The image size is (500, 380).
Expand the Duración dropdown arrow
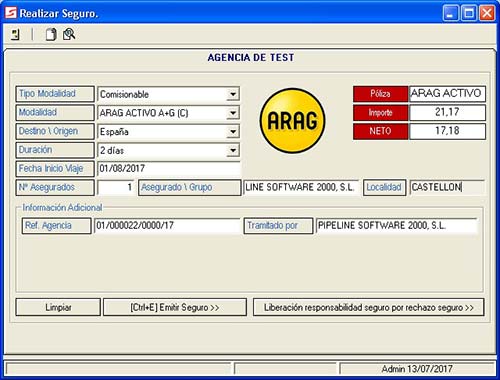tap(233, 150)
